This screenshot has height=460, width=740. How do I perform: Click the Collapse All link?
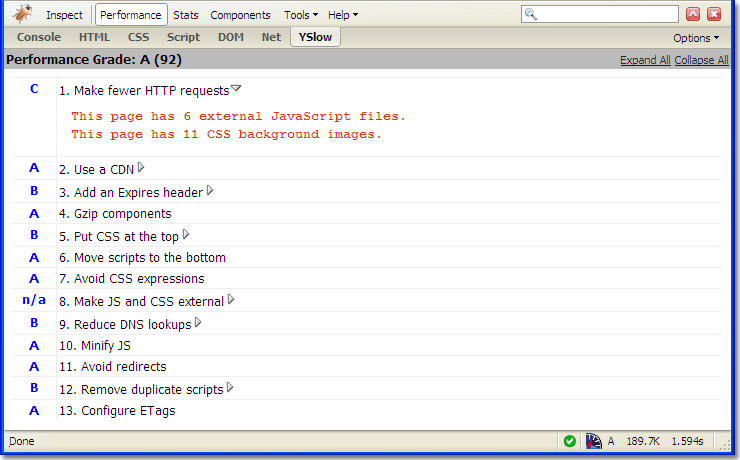click(x=701, y=60)
